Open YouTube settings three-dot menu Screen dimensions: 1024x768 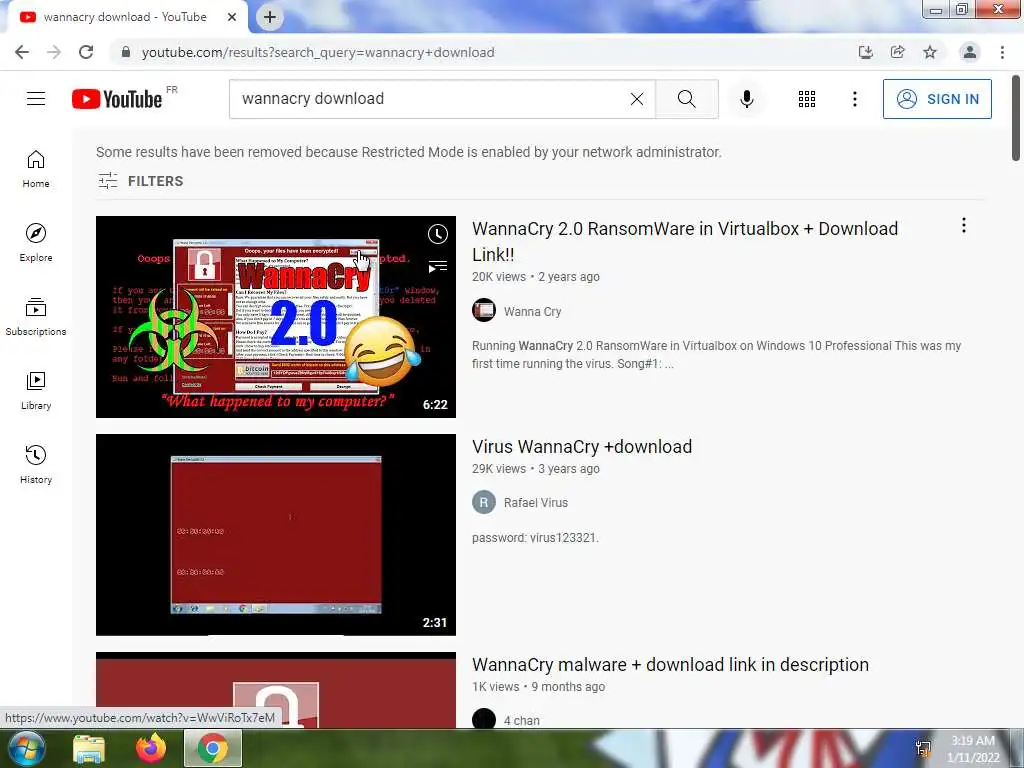point(854,99)
